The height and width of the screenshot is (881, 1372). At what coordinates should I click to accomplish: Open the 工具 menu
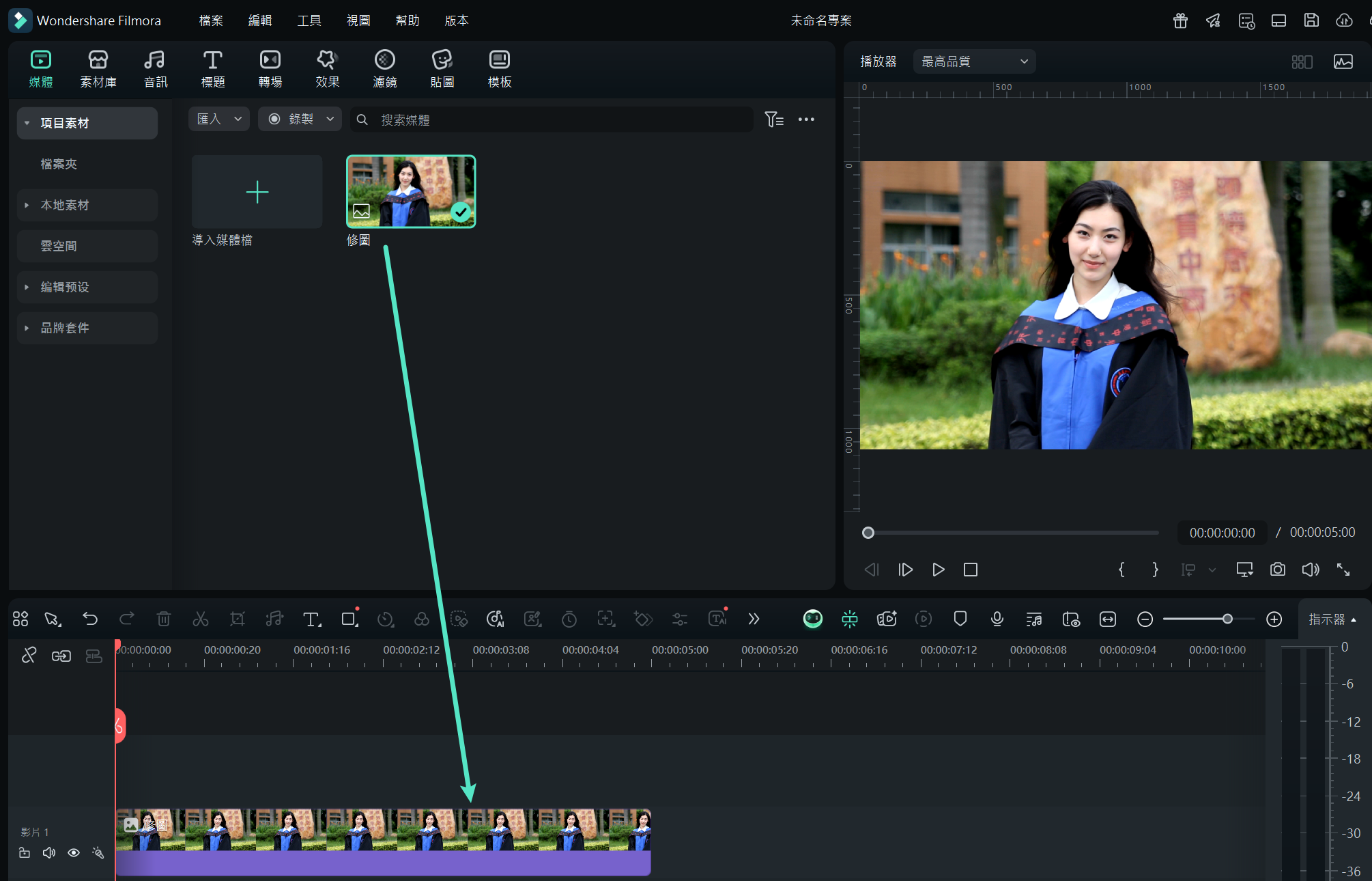pyautogui.click(x=309, y=20)
